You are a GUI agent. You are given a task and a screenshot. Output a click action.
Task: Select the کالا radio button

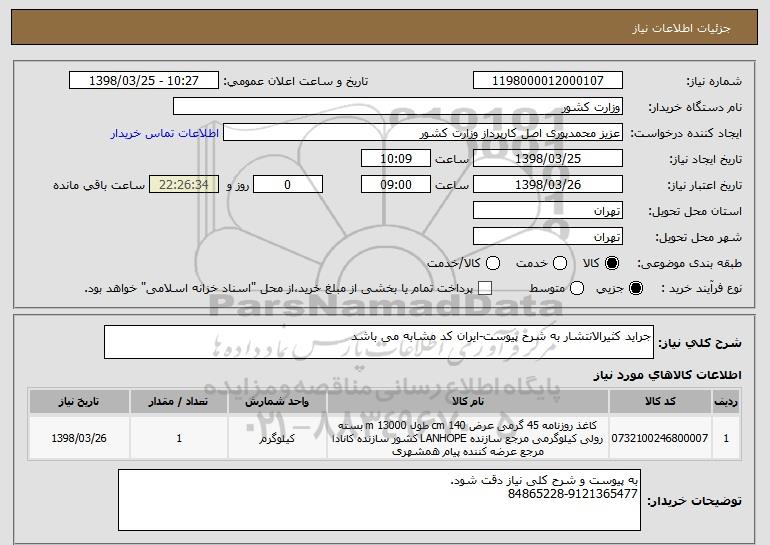pos(612,263)
